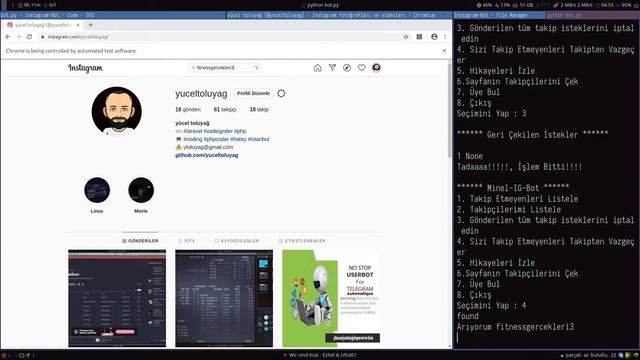This screenshot has height=360, width=640.
Task: Open the Explore compass icon
Action: (347, 68)
